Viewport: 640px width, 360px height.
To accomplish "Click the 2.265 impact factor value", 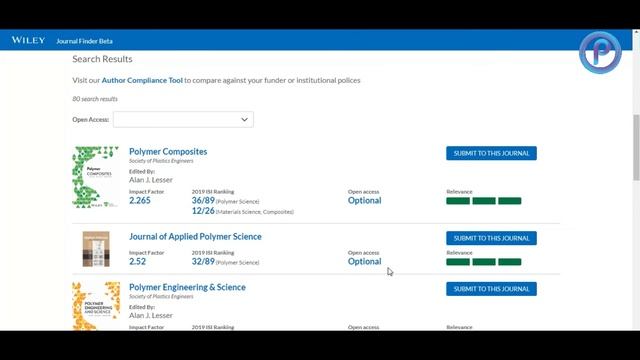I will [x=140, y=200].
